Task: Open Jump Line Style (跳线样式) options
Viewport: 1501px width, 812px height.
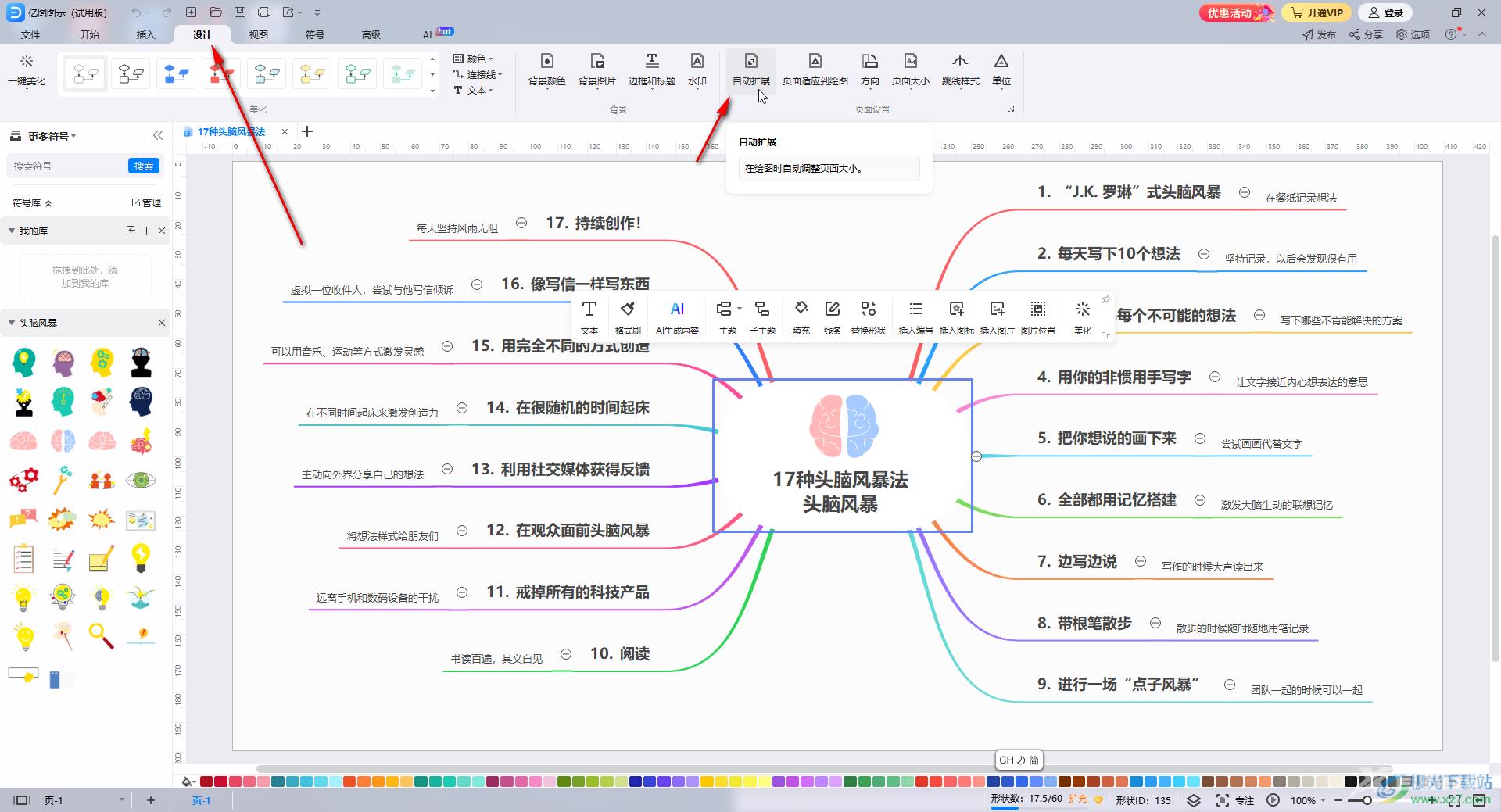Action: [x=960, y=70]
